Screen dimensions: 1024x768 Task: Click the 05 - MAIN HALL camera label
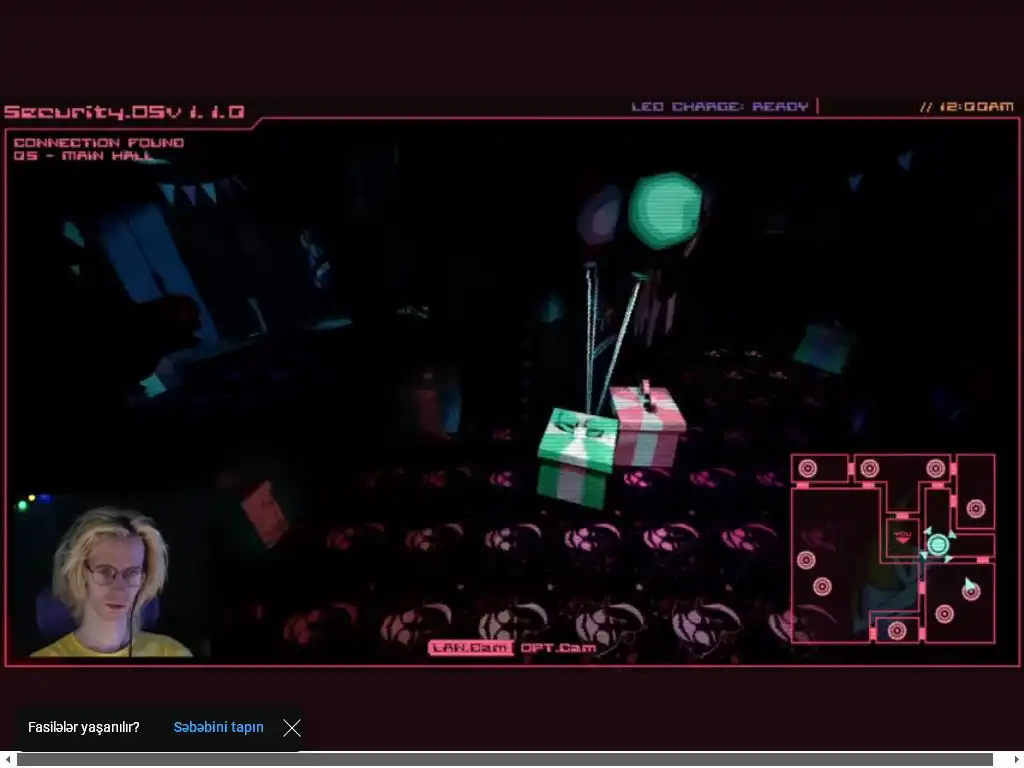[83, 155]
